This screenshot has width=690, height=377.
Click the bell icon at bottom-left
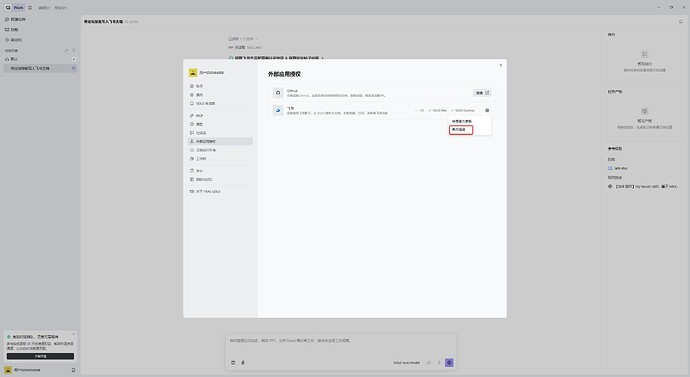pos(73,370)
